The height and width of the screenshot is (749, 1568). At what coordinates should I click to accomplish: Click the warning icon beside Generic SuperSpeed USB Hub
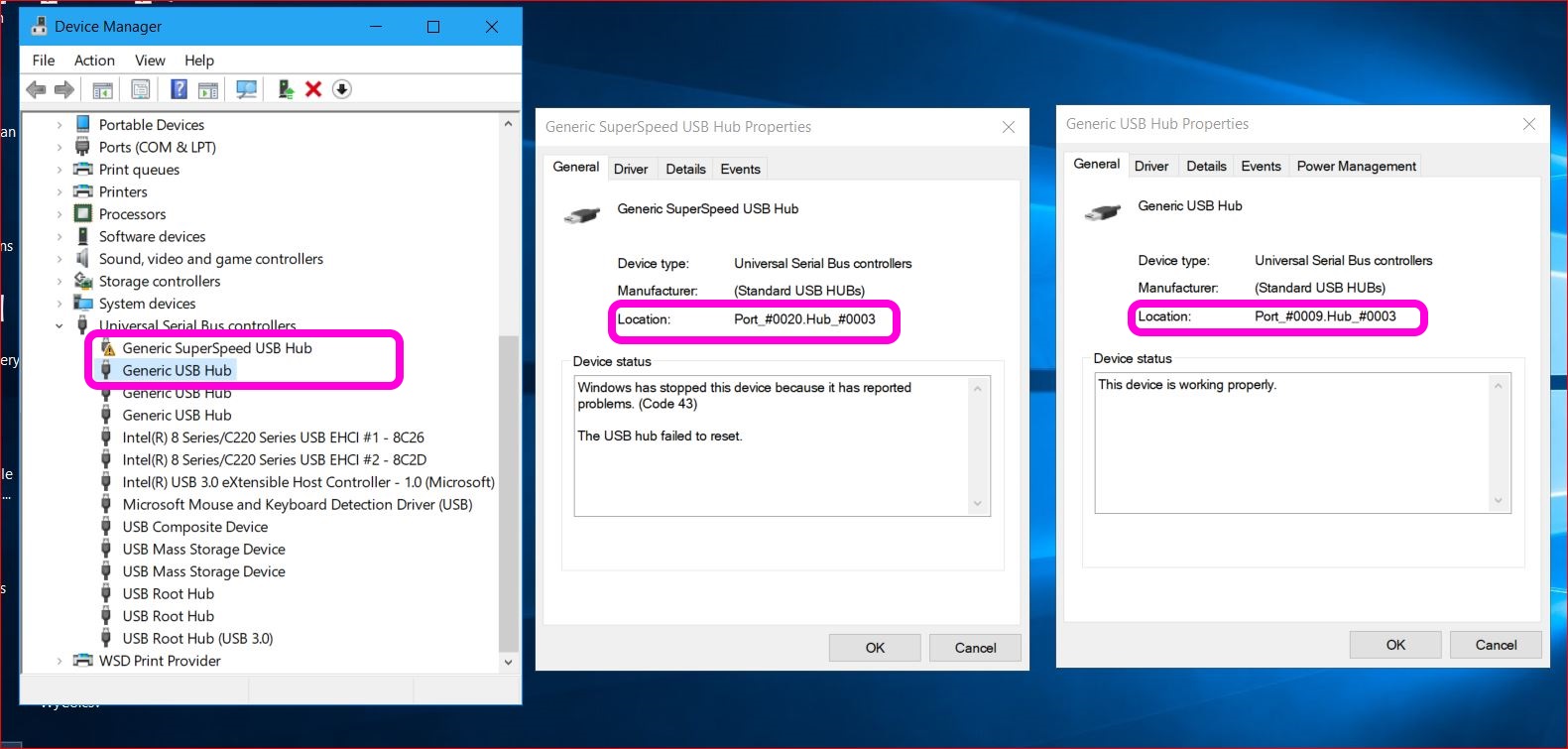coord(108,348)
